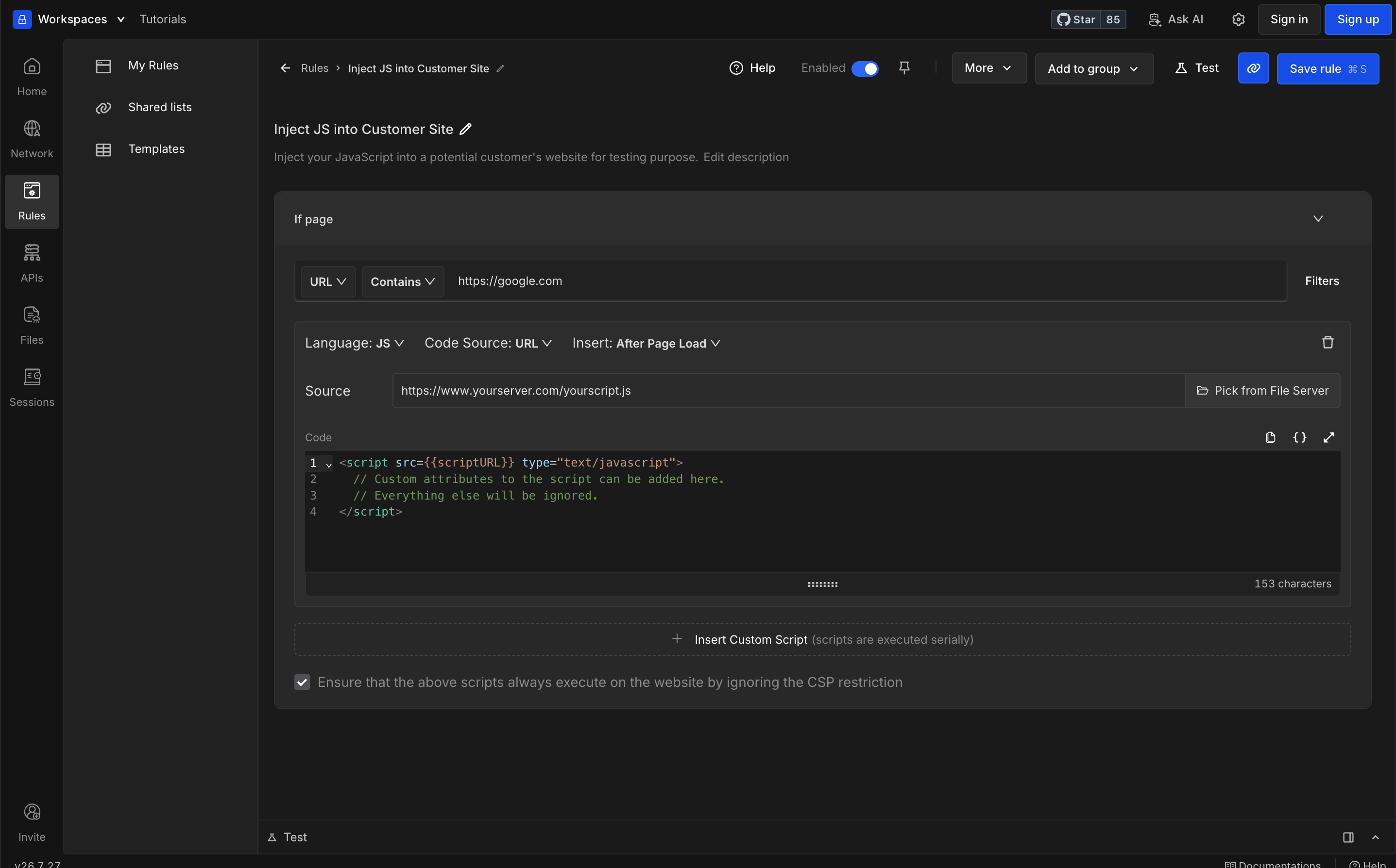
Task: Expand code editor to fullscreen
Action: click(x=1329, y=437)
